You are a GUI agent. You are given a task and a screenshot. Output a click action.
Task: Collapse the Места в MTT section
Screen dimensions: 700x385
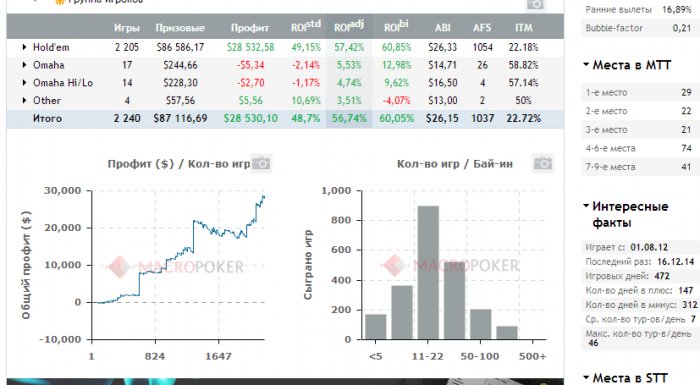[x=586, y=65]
